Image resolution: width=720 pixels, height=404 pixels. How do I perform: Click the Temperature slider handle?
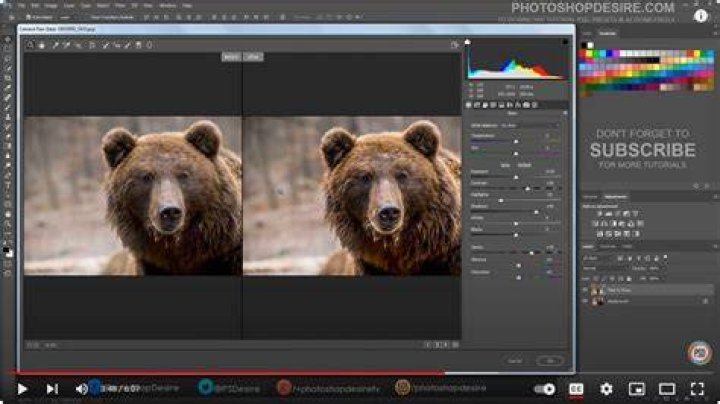pos(516,142)
